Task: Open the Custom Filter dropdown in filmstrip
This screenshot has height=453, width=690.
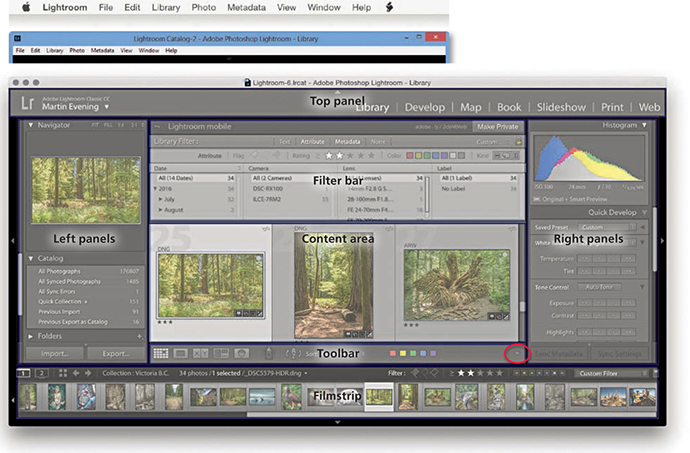Action: pos(612,373)
